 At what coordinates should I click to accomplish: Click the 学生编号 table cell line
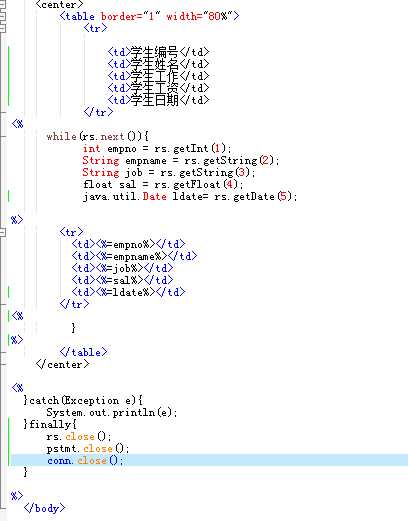[x=158, y=52]
